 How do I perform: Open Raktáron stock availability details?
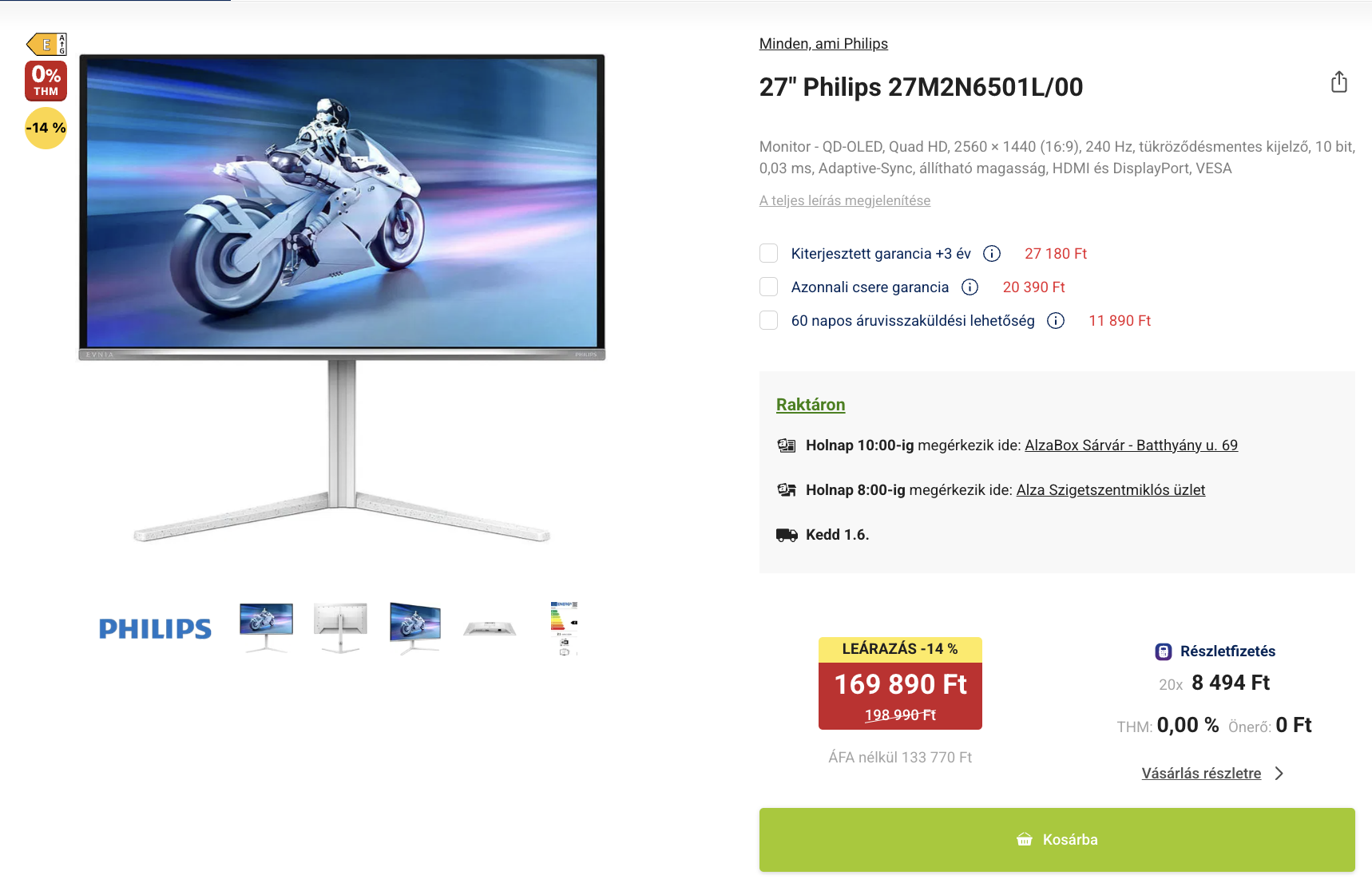point(811,405)
